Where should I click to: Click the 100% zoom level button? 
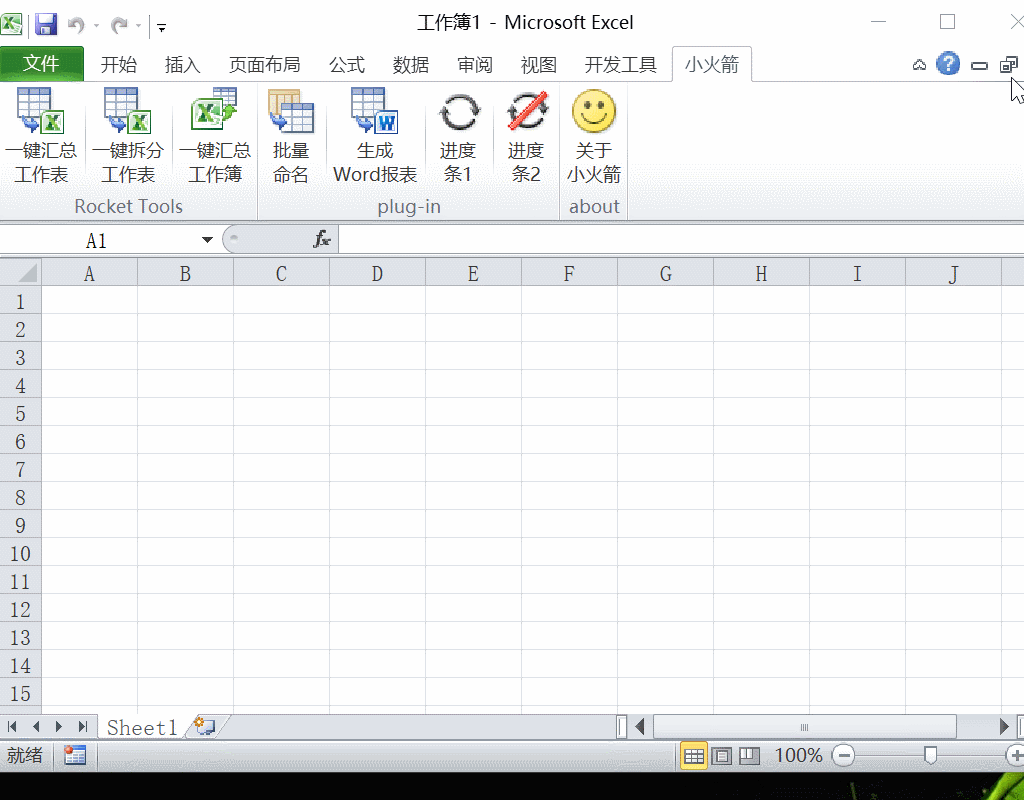tap(798, 756)
